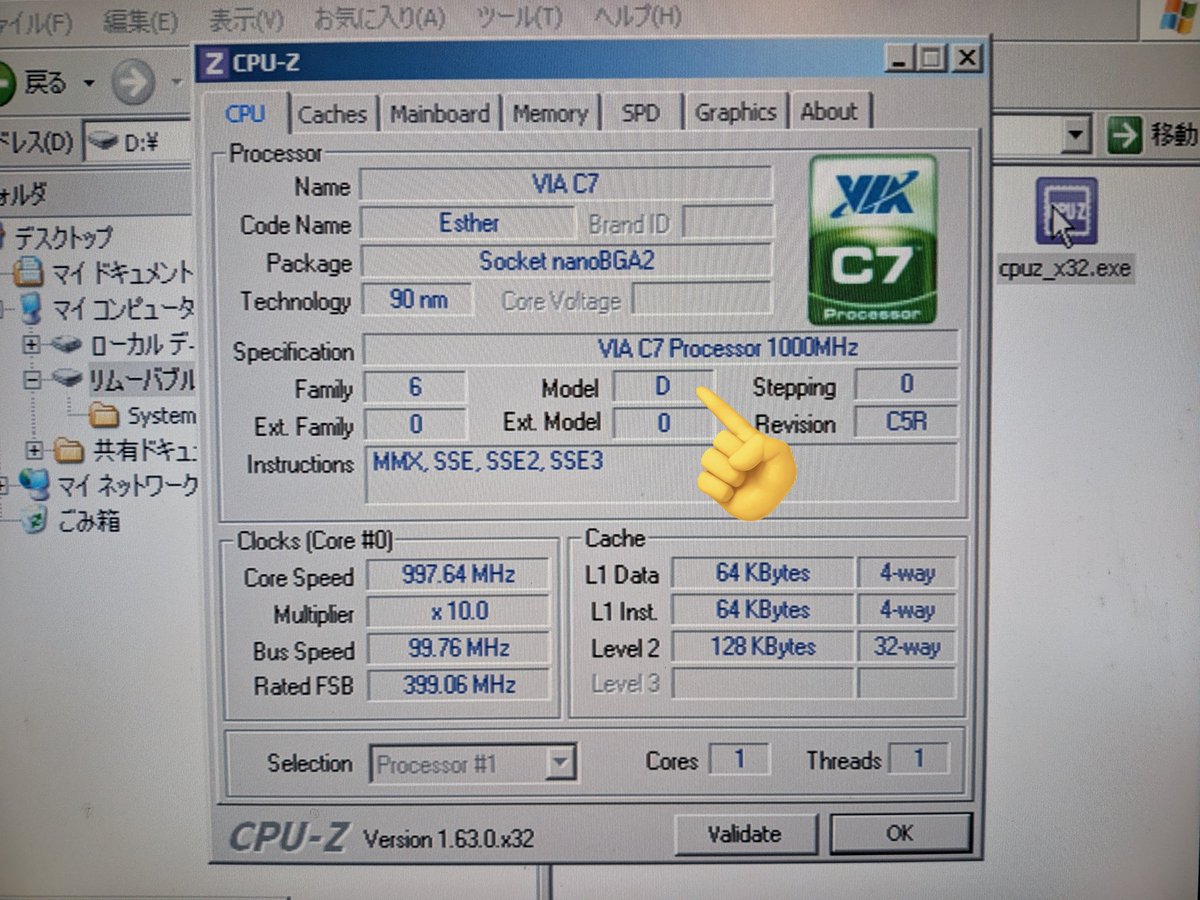The height and width of the screenshot is (900, 1200).
Task: Select the CPU tab
Action: [x=246, y=113]
